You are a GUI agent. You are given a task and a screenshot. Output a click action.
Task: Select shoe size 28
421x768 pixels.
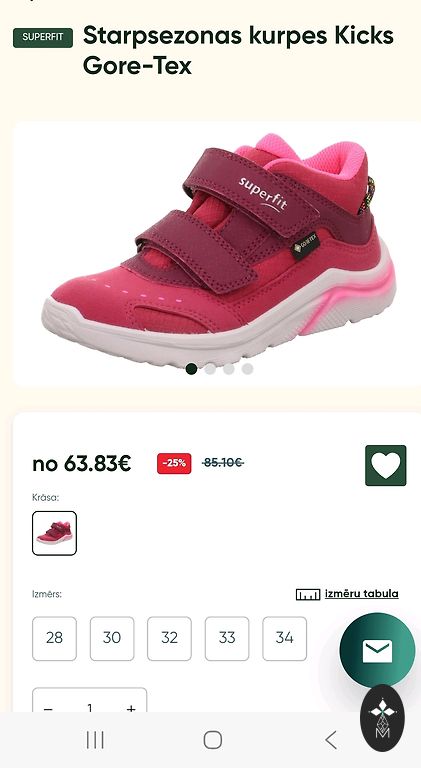(x=54, y=638)
